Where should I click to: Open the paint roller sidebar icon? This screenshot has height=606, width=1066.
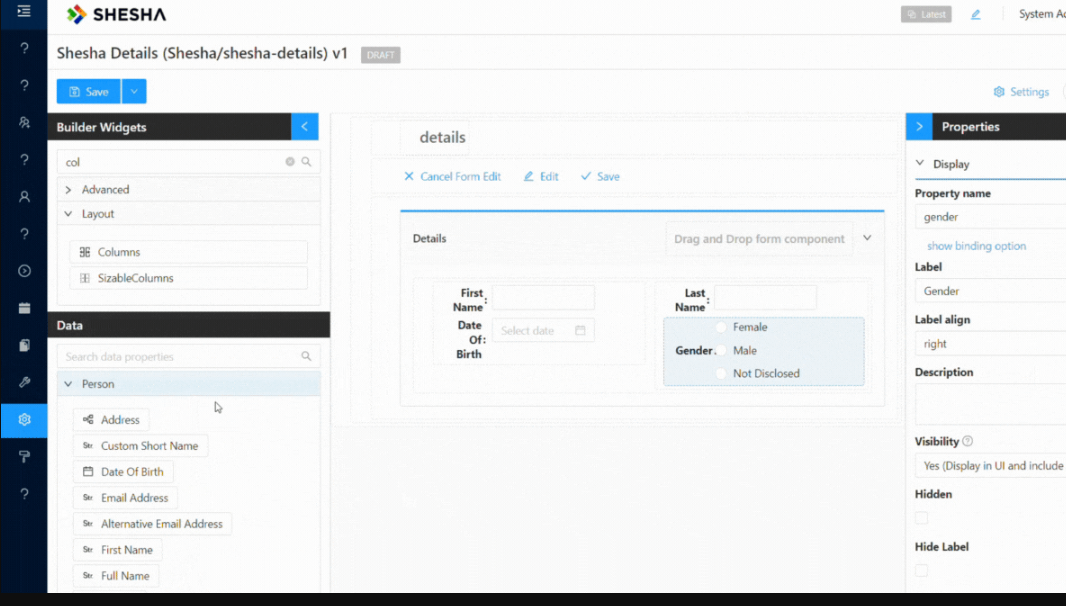point(24,456)
